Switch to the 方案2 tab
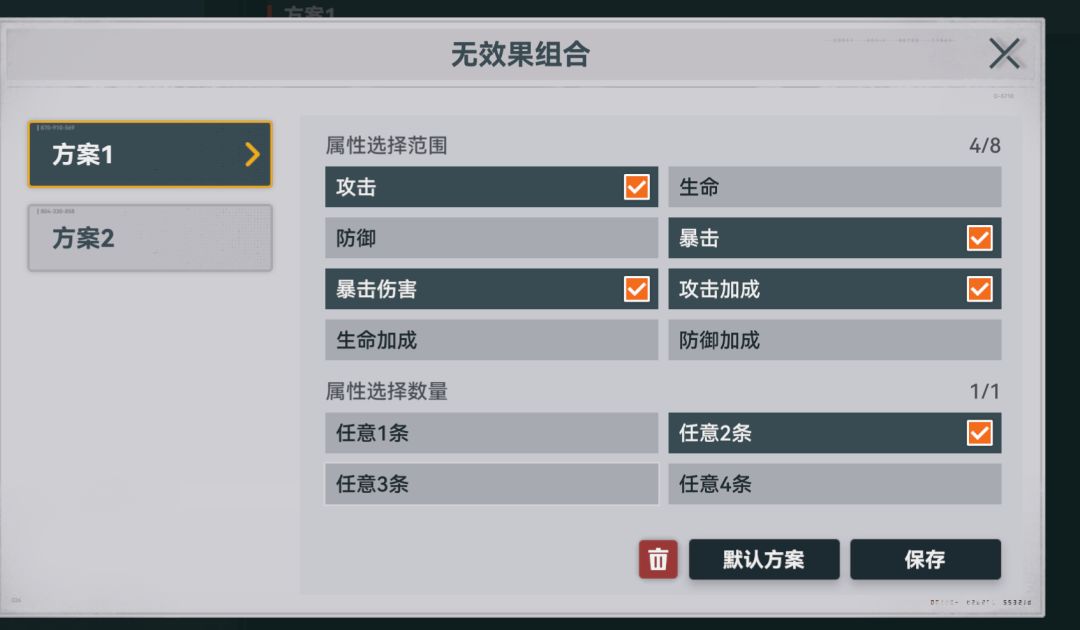The height and width of the screenshot is (630, 1080). coord(150,239)
